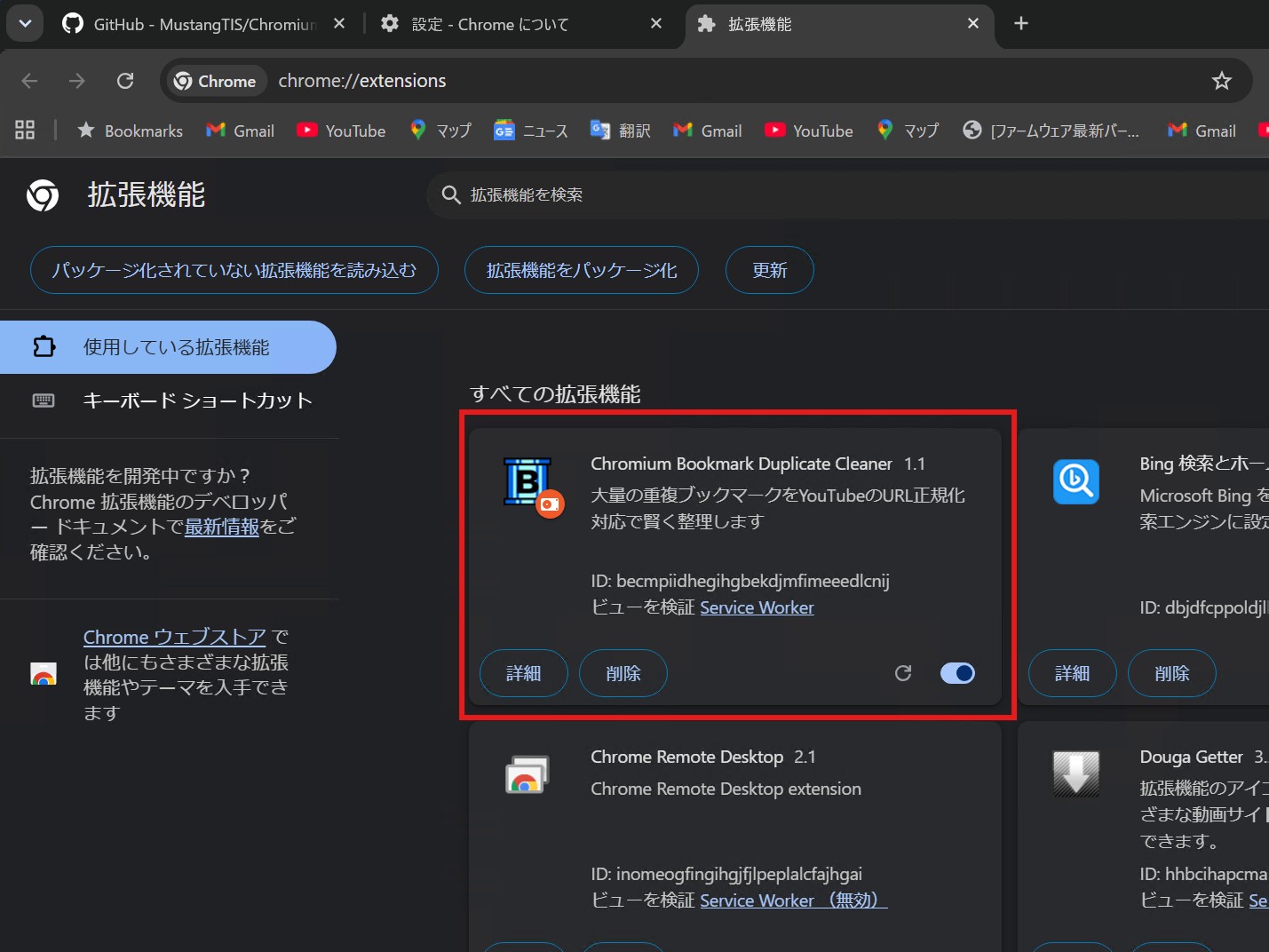
Task: Click the Chrome Remote Desktop title text
Action: [687, 757]
